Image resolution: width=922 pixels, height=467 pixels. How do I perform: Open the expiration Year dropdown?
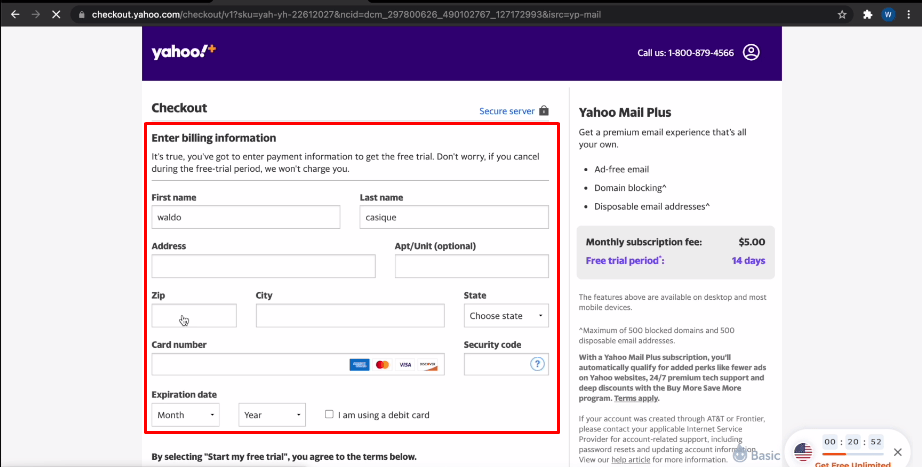point(272,415)
